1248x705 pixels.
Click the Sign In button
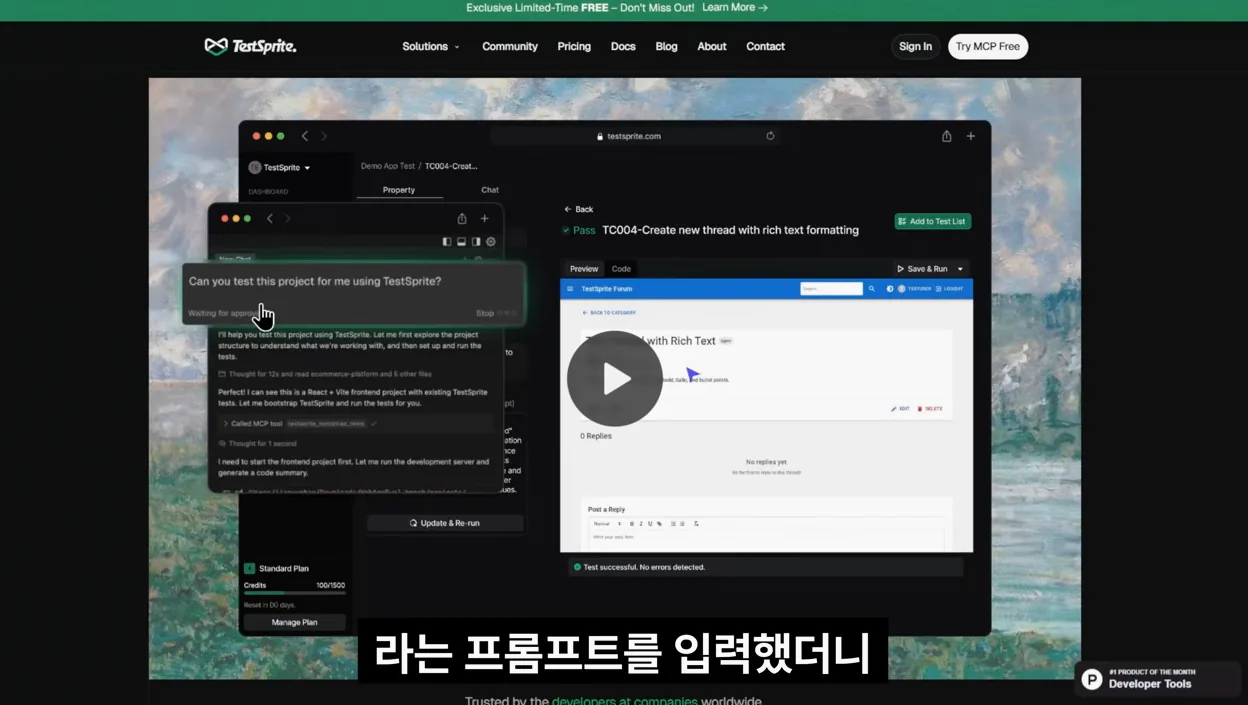click(915, 46)
